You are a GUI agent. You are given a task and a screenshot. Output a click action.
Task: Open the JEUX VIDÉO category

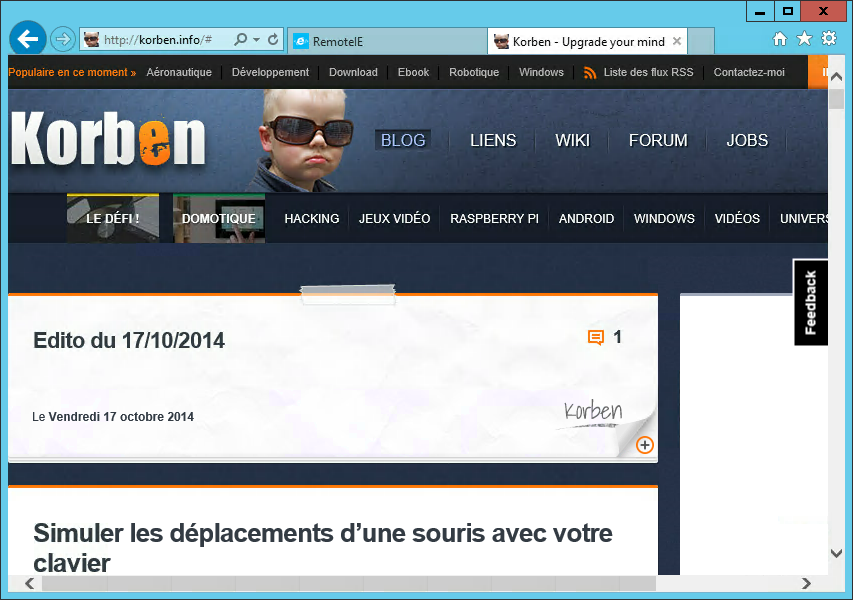394,219
